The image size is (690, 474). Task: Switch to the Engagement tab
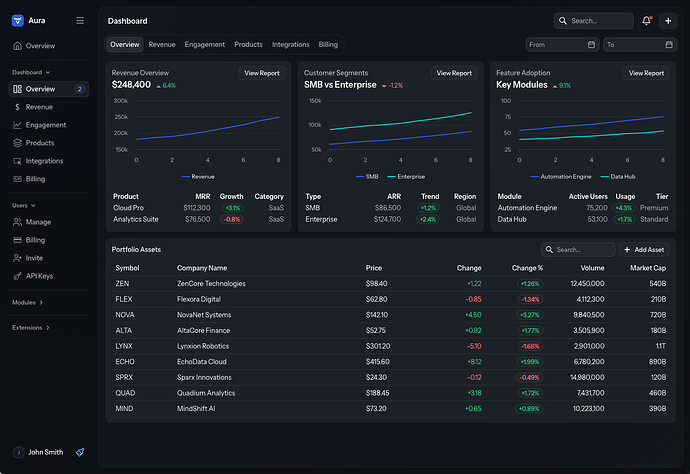click(x=204, y=45)
